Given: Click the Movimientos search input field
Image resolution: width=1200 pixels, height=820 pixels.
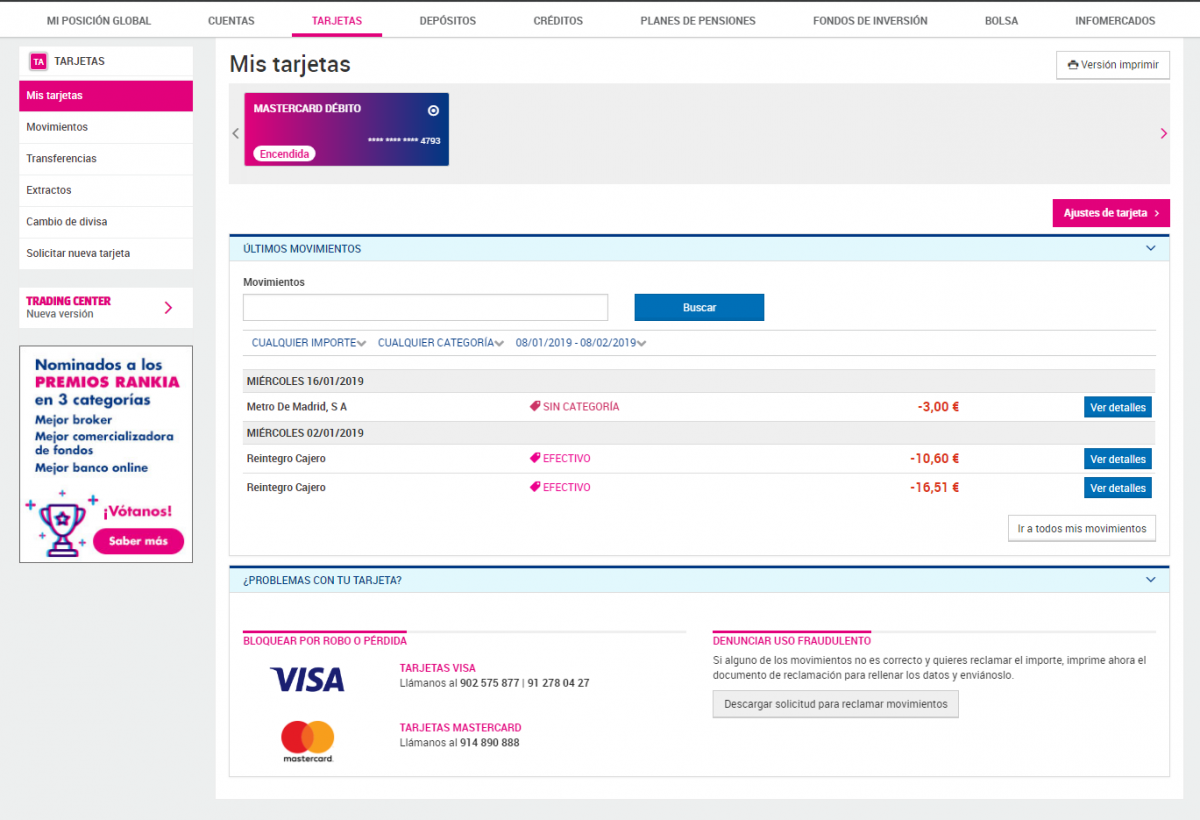Looking at the screenshot, I should point(425,307).
